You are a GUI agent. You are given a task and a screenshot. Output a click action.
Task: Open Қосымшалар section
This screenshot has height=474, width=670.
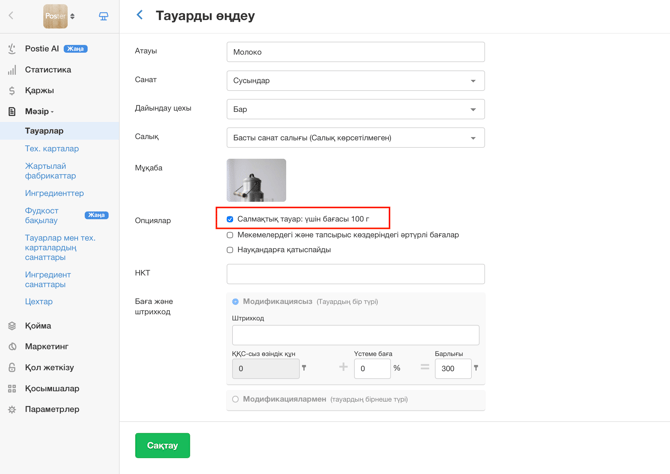point(52,389)
